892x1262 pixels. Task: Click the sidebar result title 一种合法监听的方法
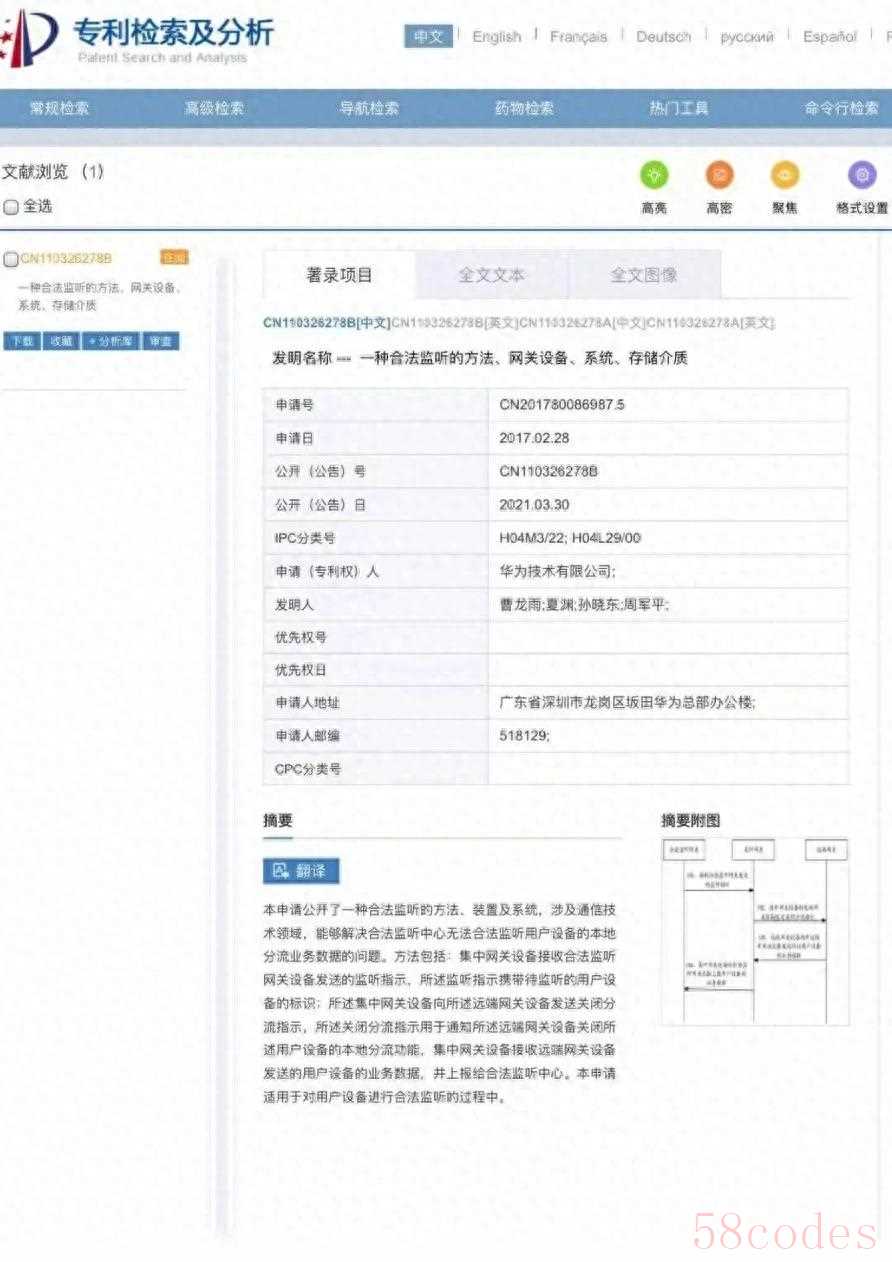coord(99,297)
